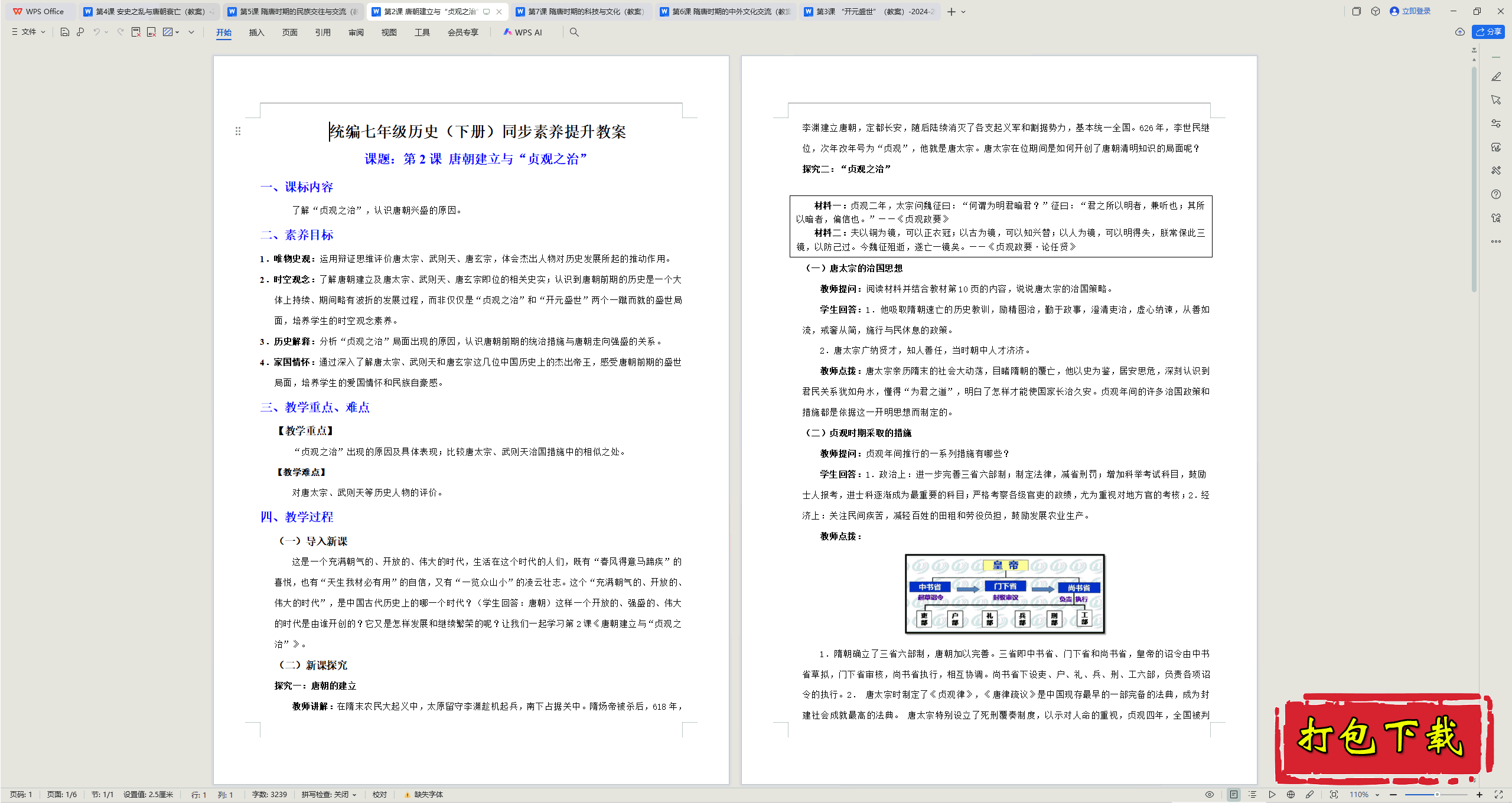Click the 三省六部 diagram image

1005,594
